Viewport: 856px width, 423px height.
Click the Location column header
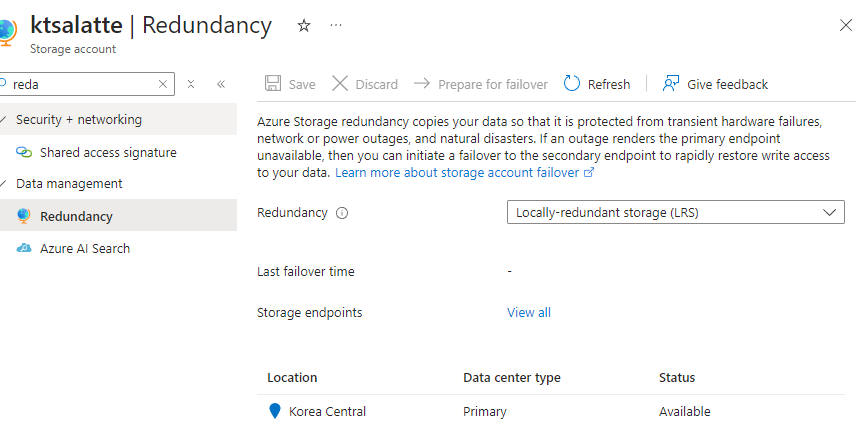click(292, 378)
